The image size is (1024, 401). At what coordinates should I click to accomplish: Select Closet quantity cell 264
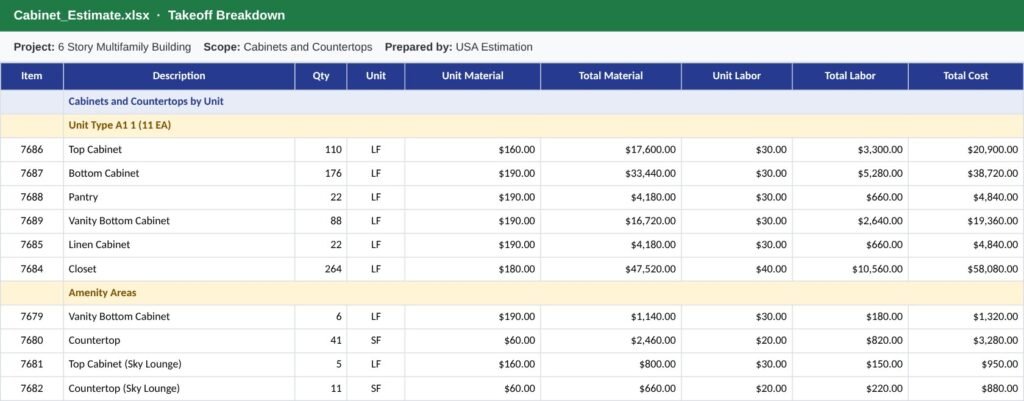[321, 268]
